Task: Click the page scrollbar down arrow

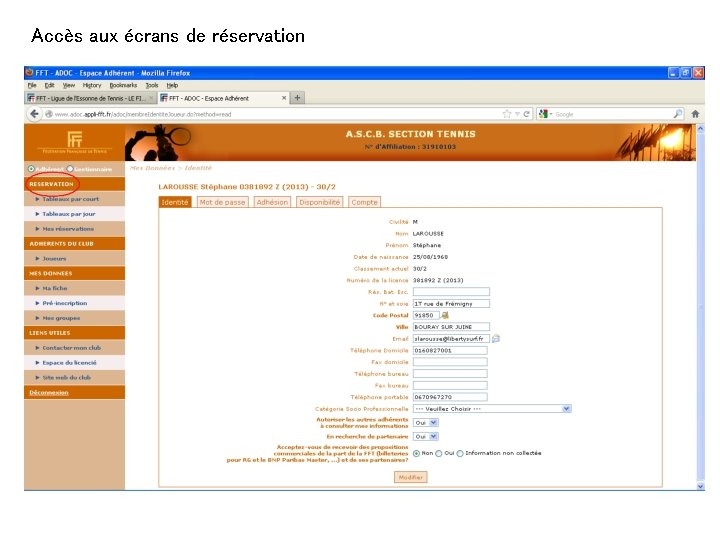Action: tap(700, 486)
